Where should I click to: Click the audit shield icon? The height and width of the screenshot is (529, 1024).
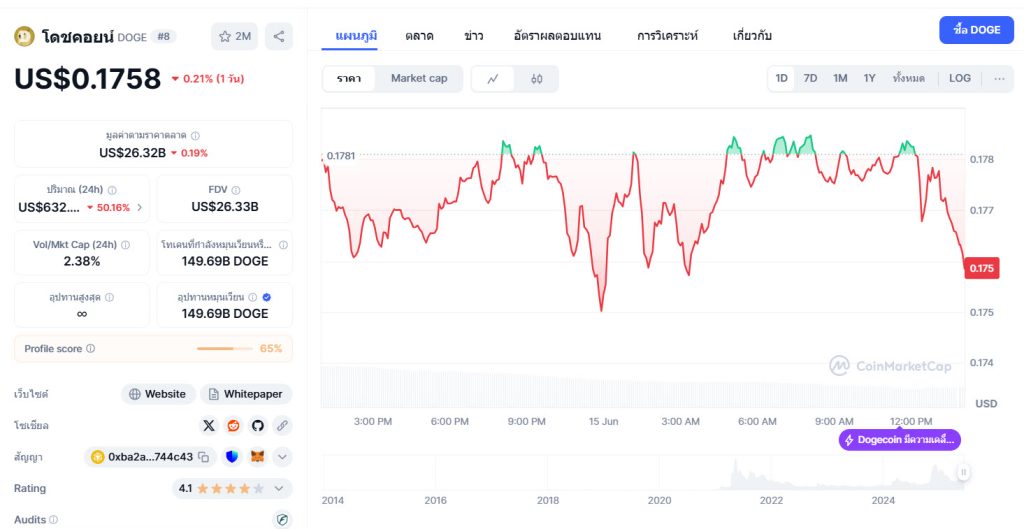click(x=282, y=520)
